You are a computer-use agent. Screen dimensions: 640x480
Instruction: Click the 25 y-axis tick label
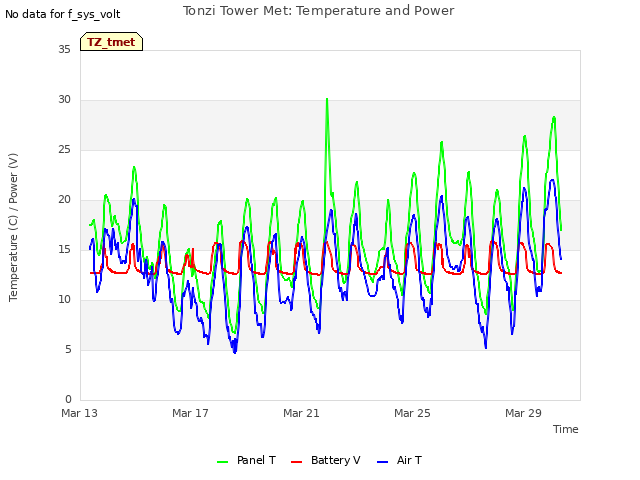(64, 149)
